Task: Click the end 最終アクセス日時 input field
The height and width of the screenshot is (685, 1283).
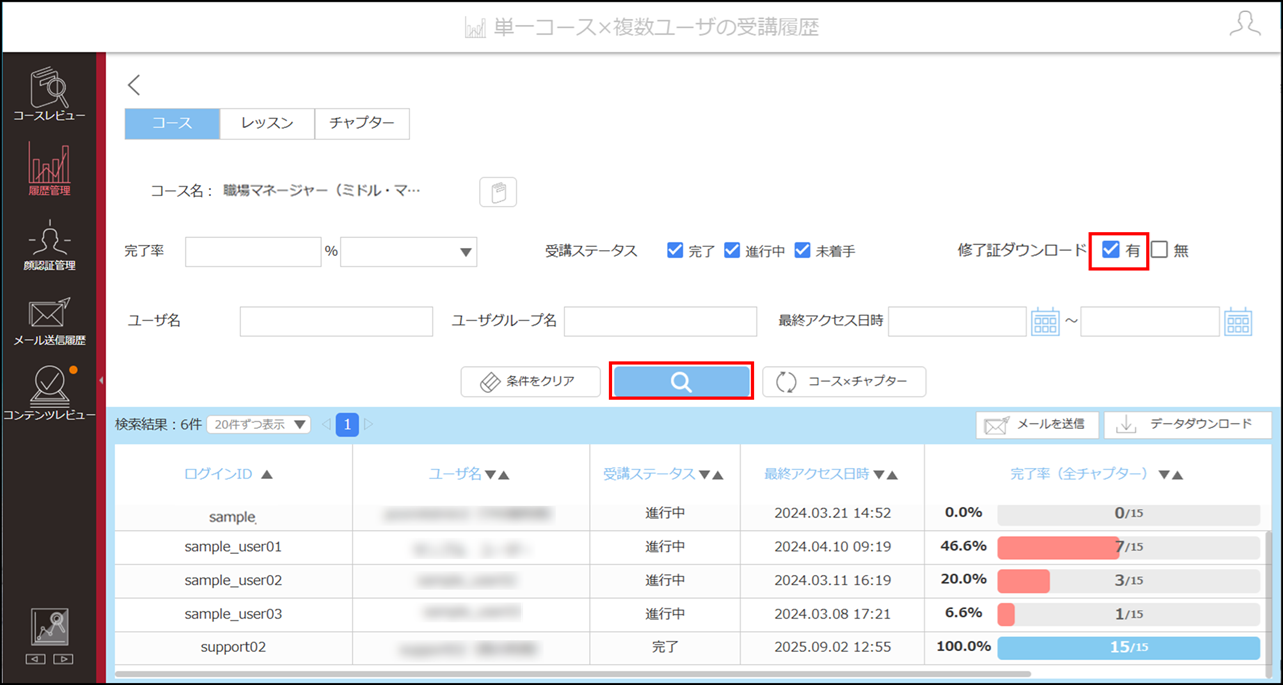Action: [1150, 322]
